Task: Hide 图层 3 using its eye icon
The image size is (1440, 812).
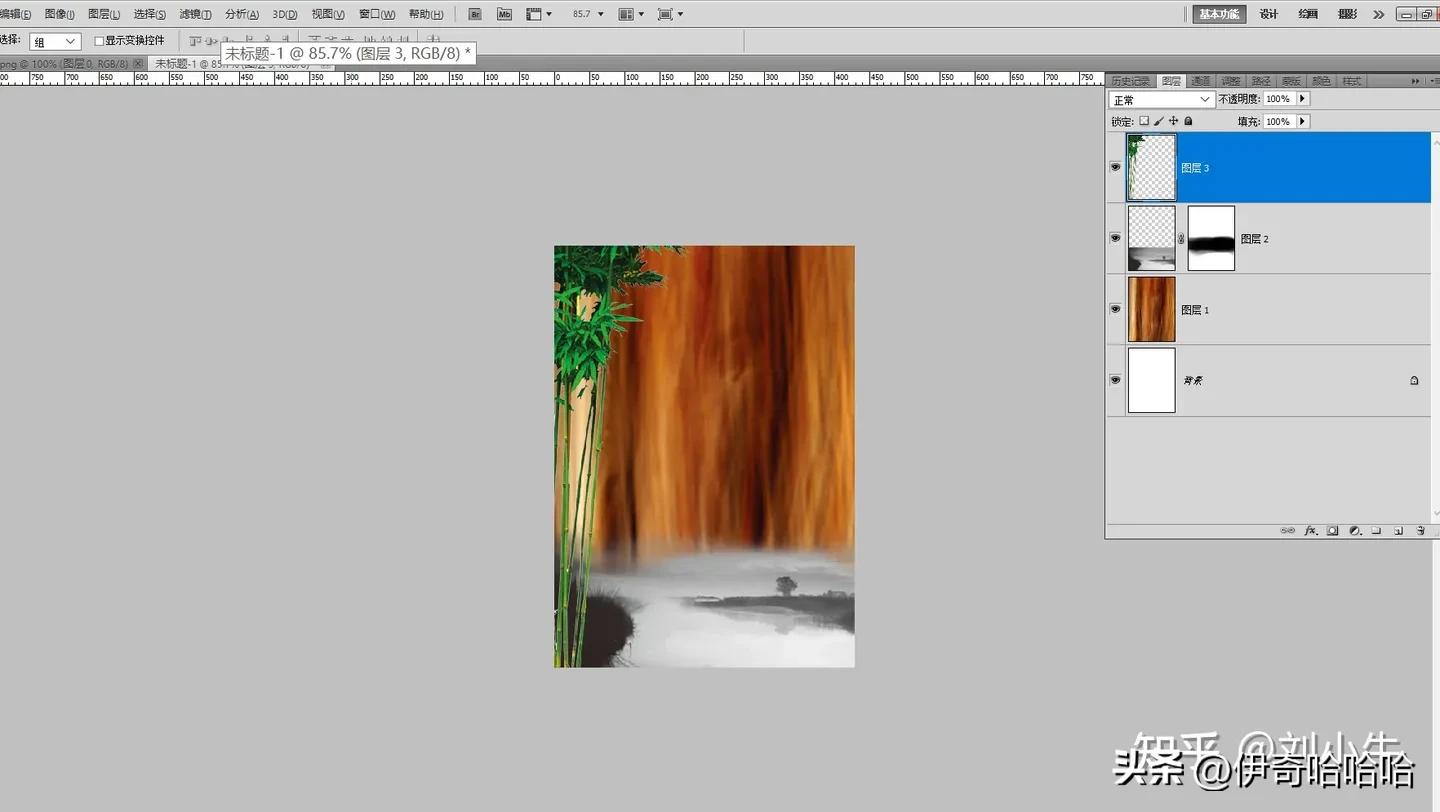Action: pos(1115,167)
